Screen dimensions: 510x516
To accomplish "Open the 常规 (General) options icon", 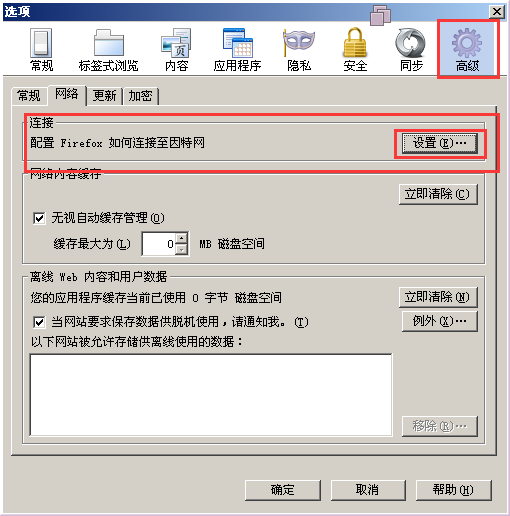I will coord(41,50).
